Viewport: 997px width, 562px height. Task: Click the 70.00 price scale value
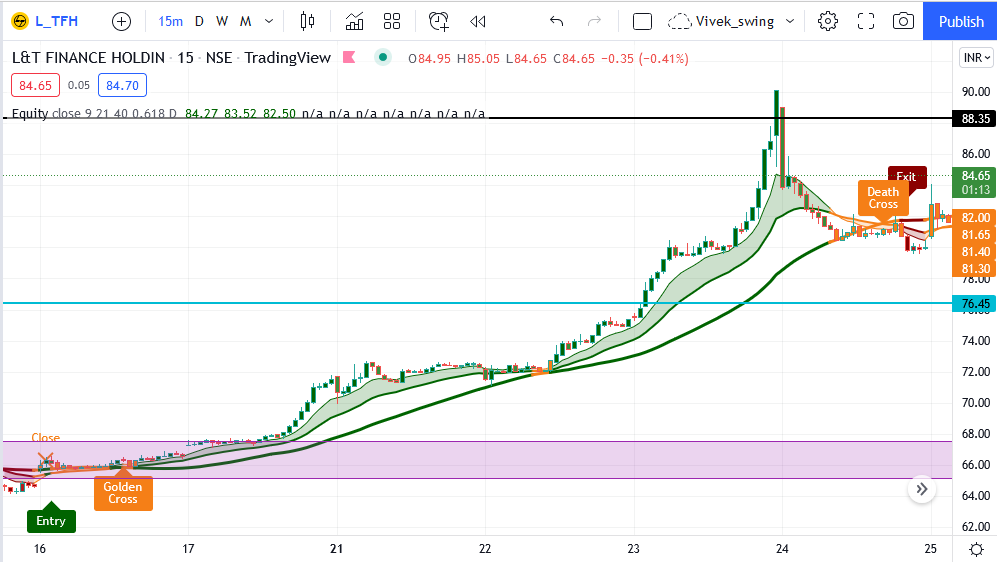[x=975, y=402]
